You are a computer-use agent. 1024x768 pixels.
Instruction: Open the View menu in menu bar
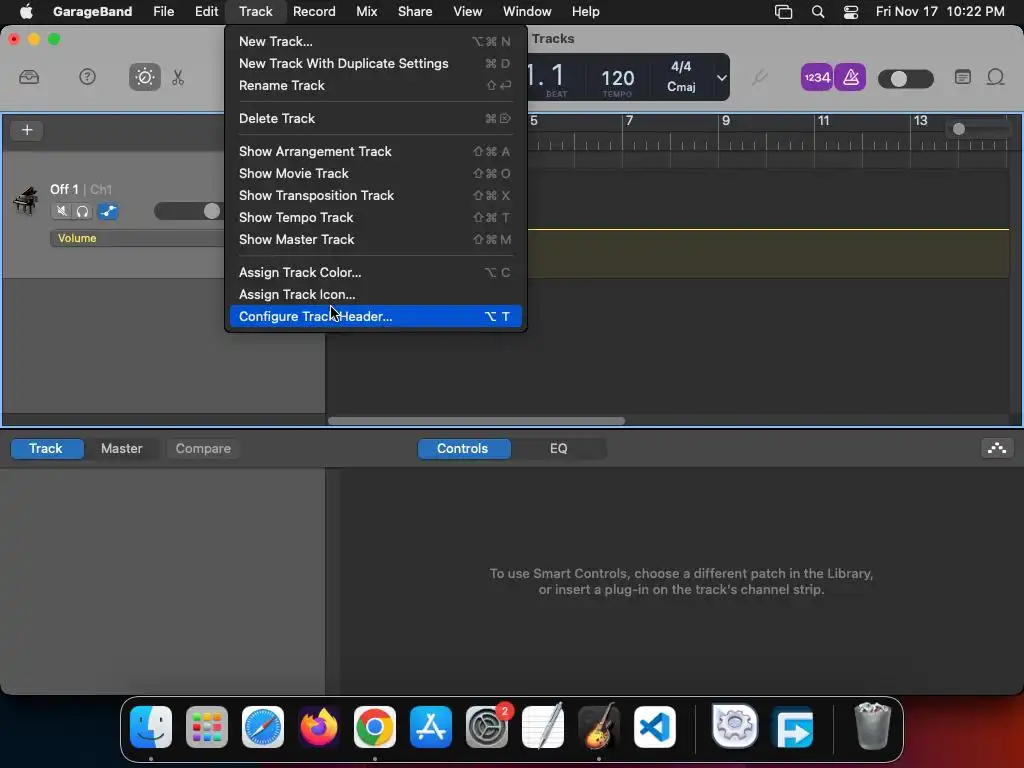468,11
